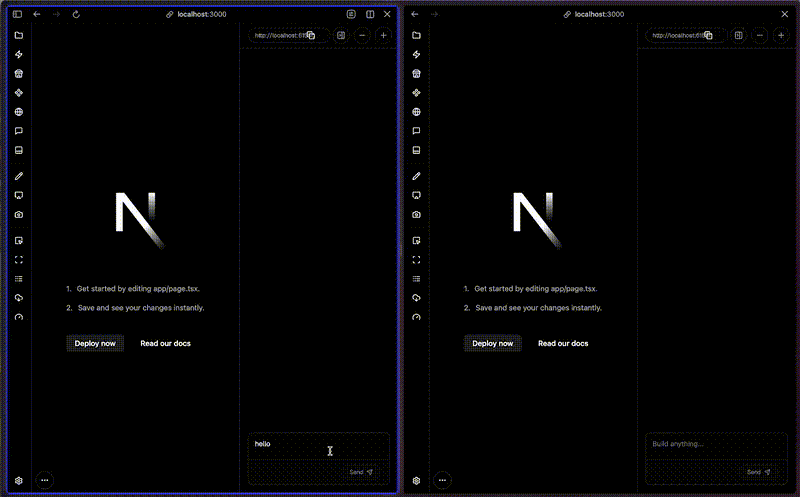Open the chat bubble icon in right pane
800x497 pixels.
click(x=416, y=131)
